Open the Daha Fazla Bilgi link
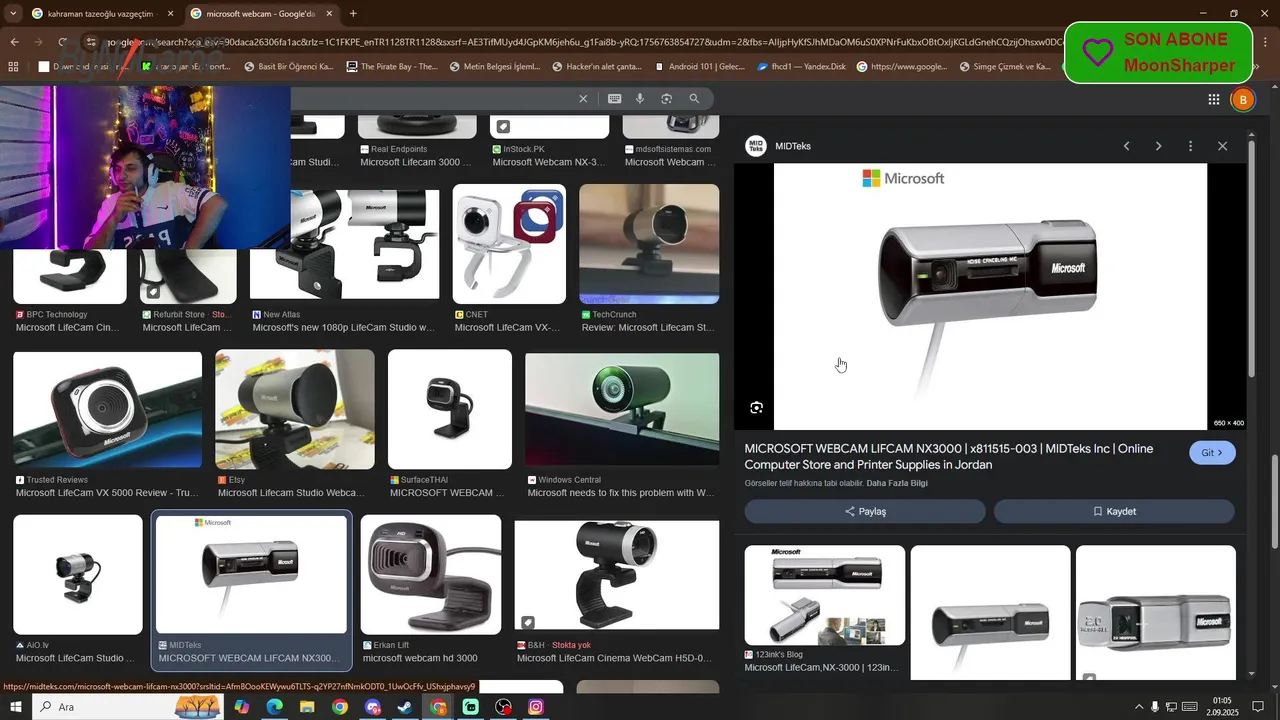The height and width of the screenshot is (720, 1280). tap(897, 483)
